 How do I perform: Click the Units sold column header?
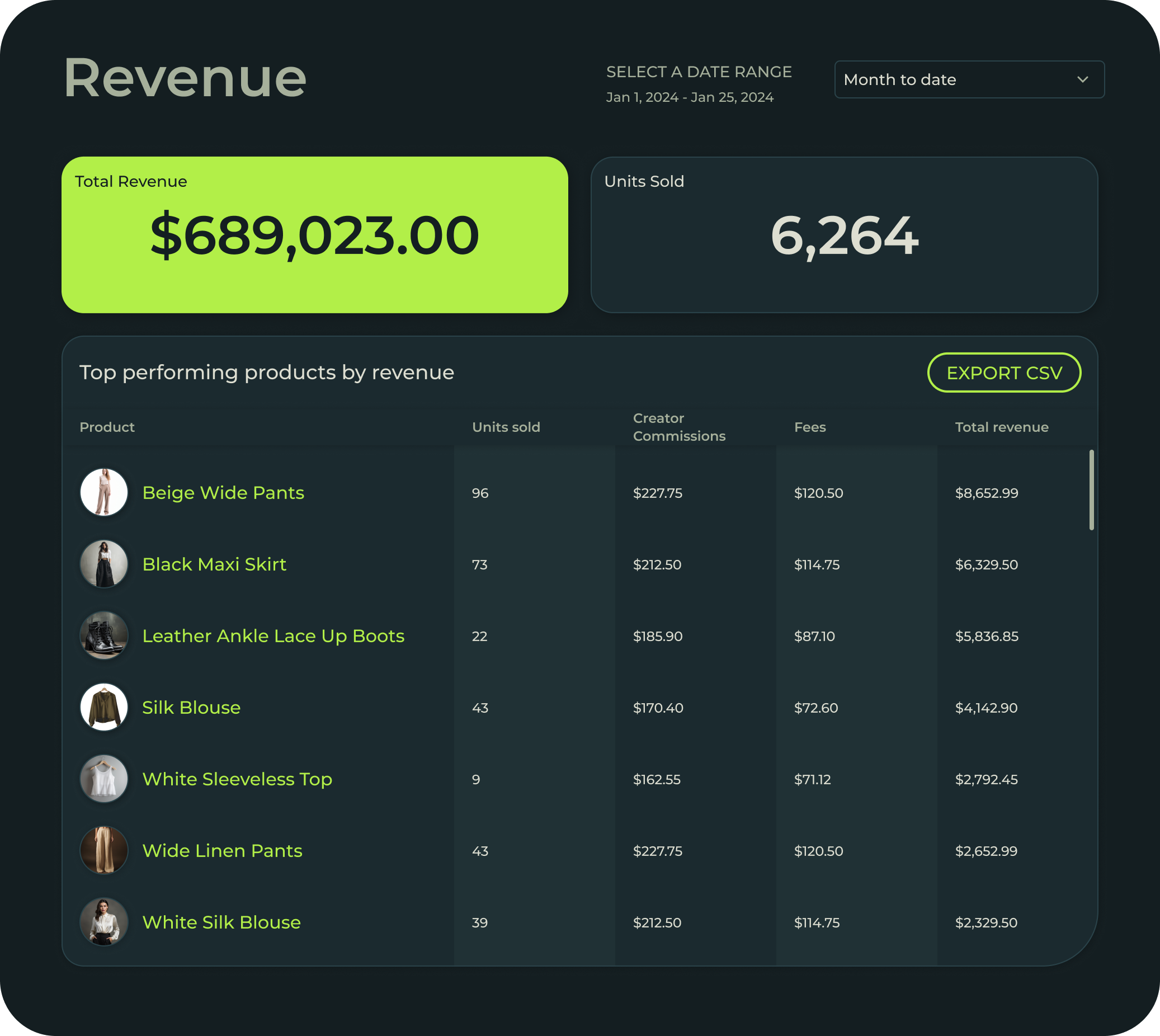click(506, 427)
